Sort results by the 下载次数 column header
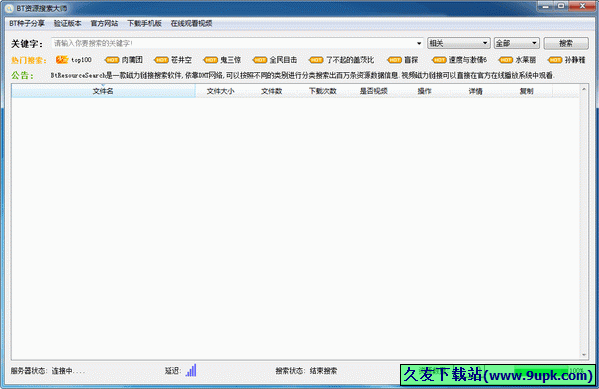This screenshot has height=389, width=599. 323,91
